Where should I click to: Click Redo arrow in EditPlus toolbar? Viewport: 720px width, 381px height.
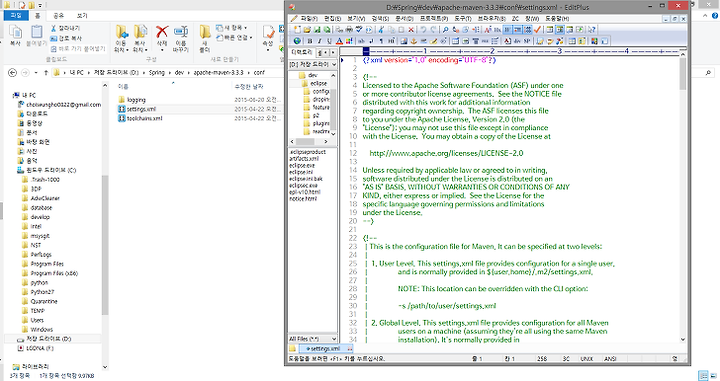click(x=433, y=29)
